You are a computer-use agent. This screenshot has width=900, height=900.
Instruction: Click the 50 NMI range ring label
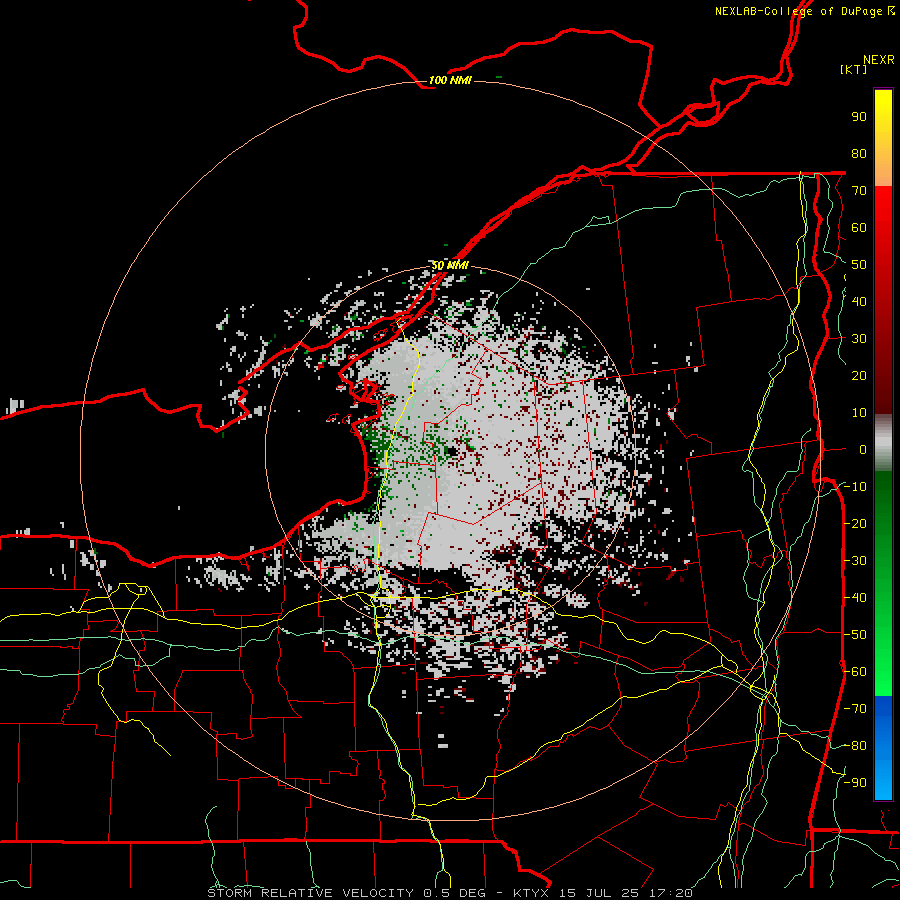(x=449, y=266)
